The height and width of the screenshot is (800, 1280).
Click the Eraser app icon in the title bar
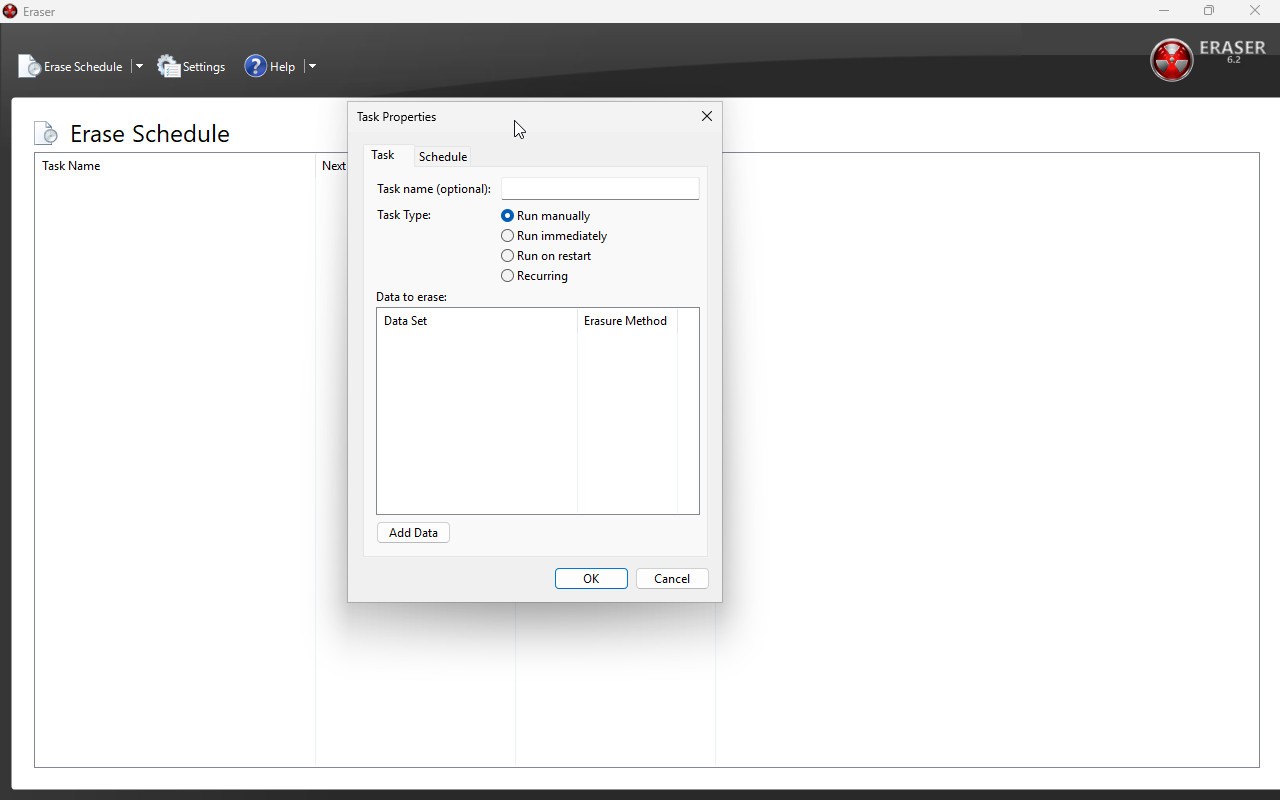[x=10, y=11]
